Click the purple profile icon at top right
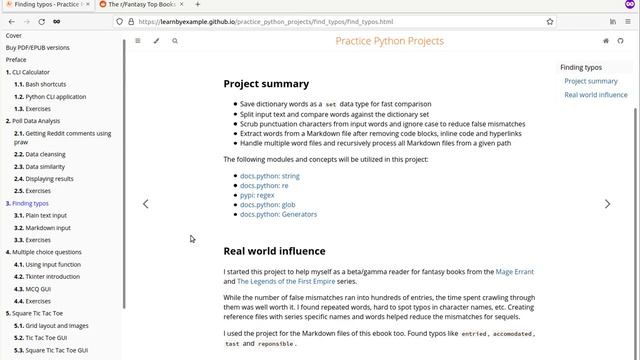Image resolution: width=640 pixels, height=360 pixels. (x=630, y=4)
